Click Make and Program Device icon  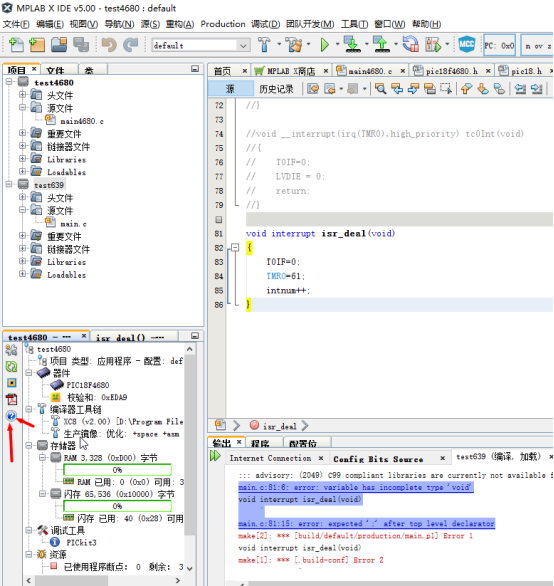(x=352, y=45)
